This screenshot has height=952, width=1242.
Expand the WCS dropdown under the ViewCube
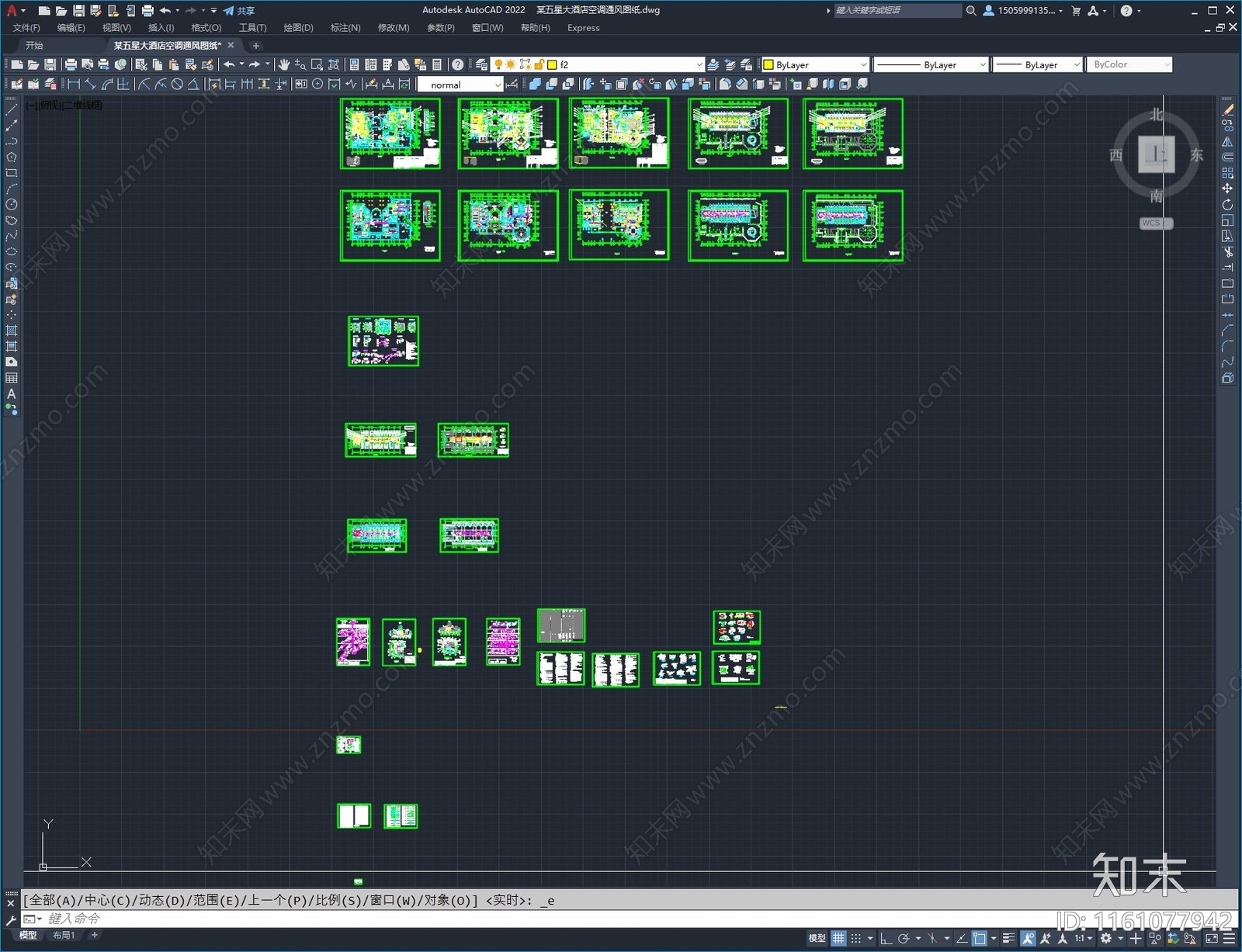point(1168,223)
